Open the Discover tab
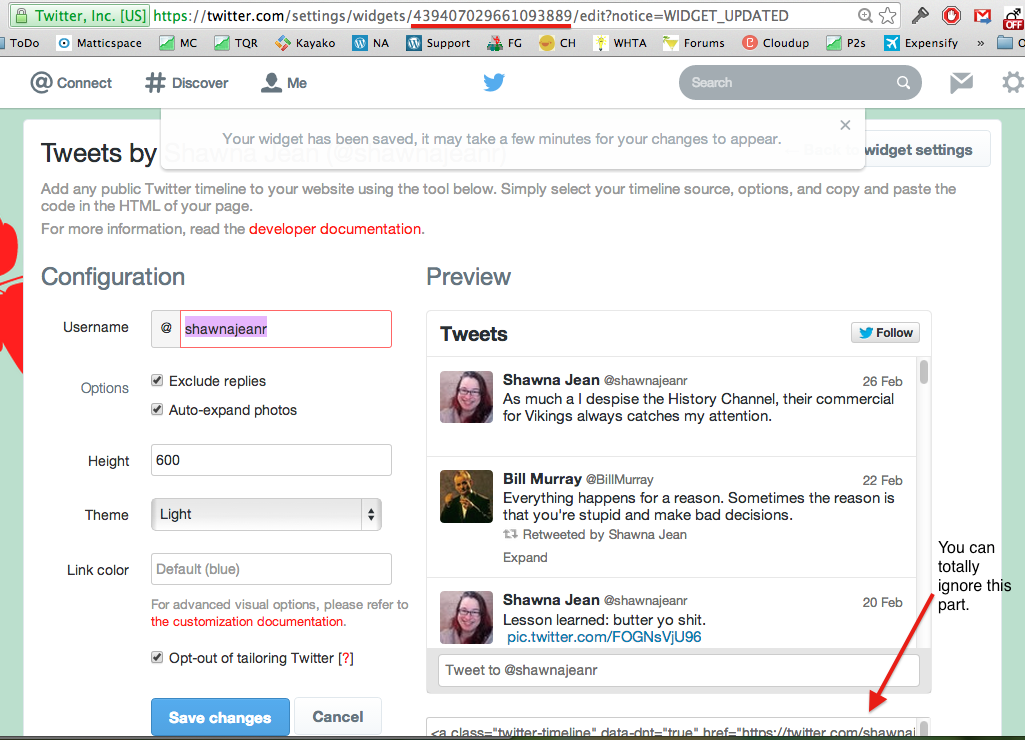The height and width of the screenshot is (740, 1025). 186,83
